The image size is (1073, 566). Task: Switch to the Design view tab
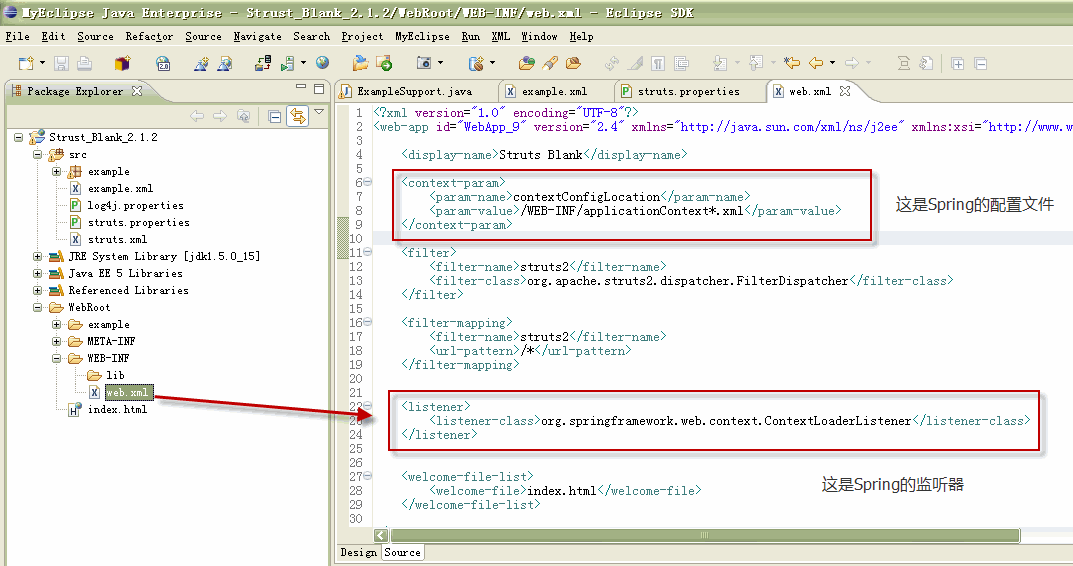click(359, 552)
